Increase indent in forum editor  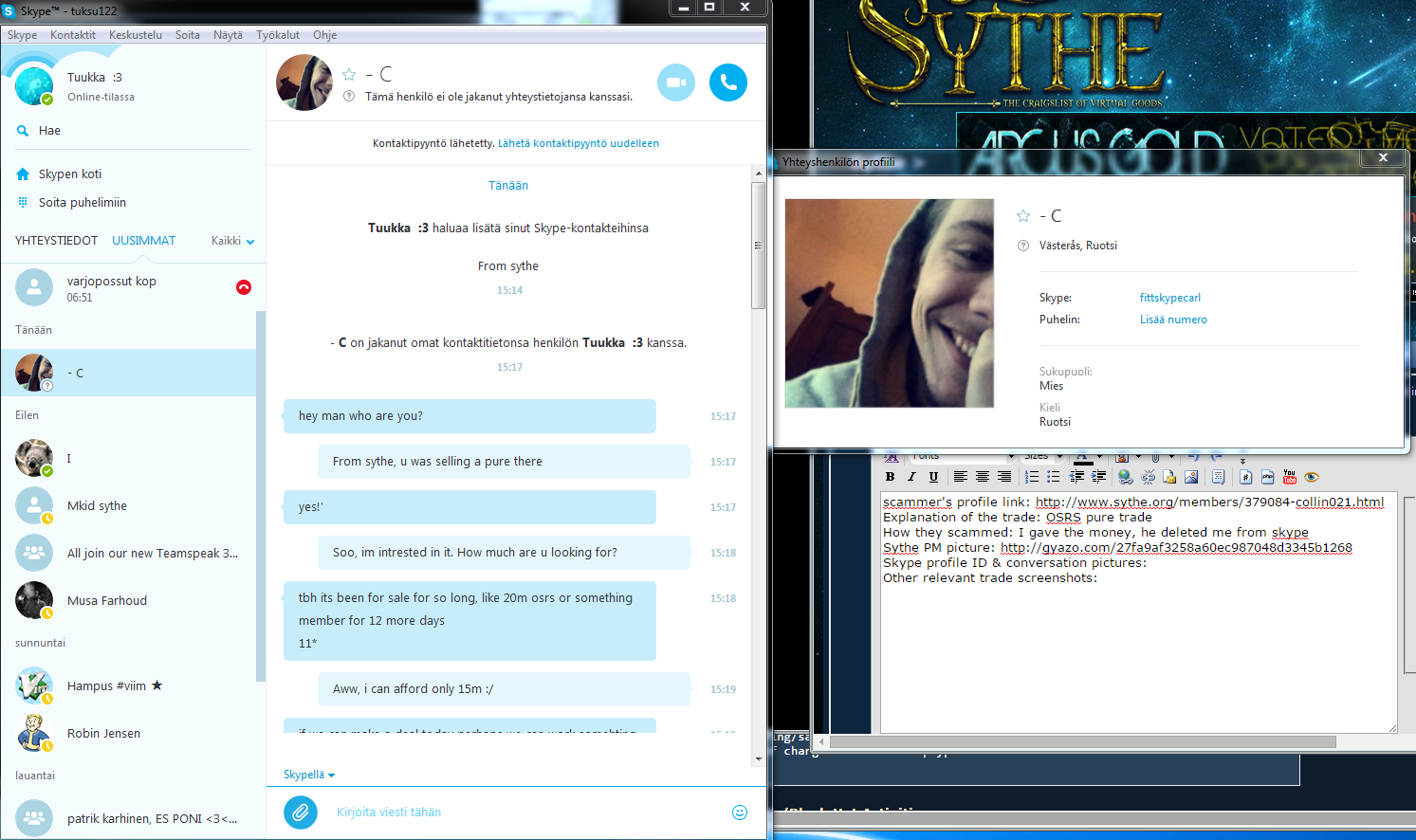[x=1098, y=477]
